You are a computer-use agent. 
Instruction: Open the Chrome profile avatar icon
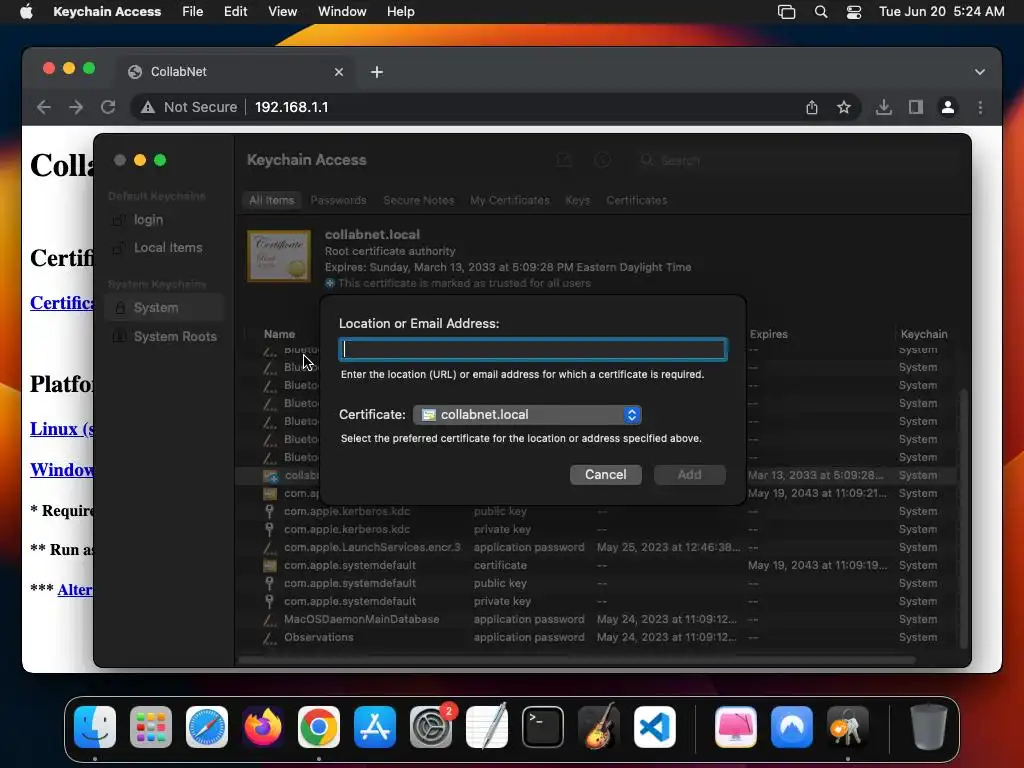948,107
